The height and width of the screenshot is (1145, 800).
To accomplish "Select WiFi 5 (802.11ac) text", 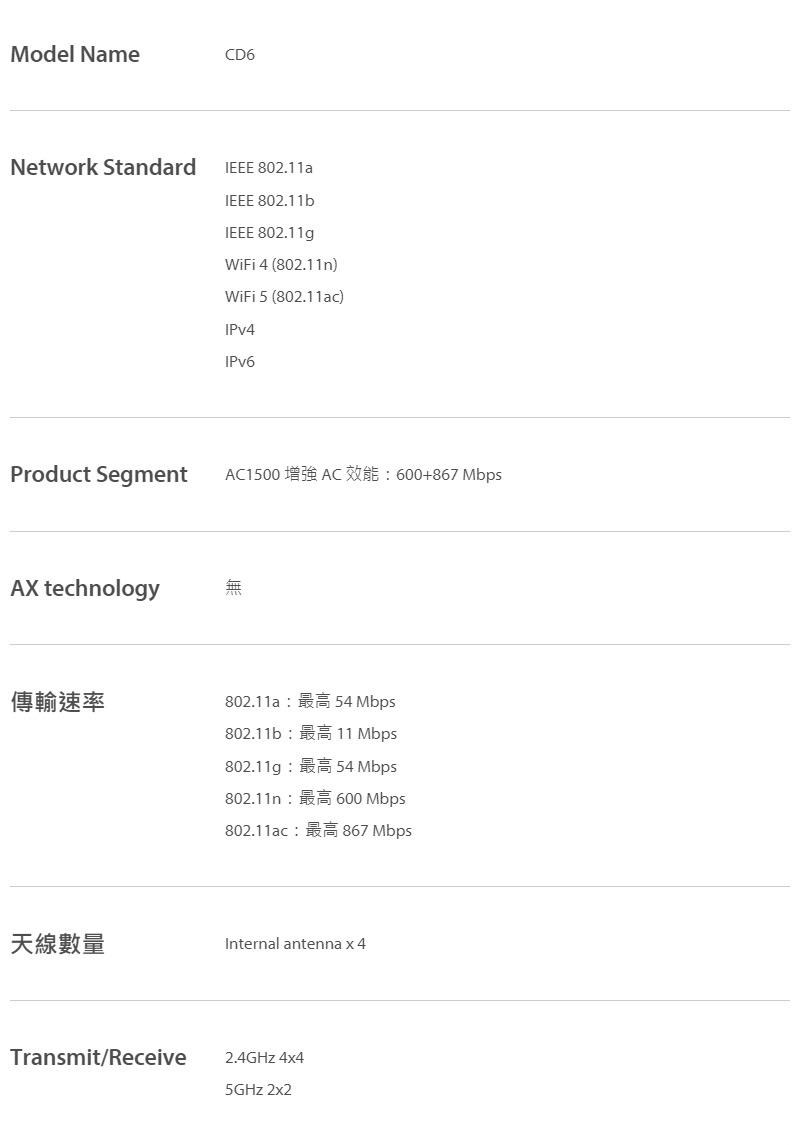I will [284, 296].
